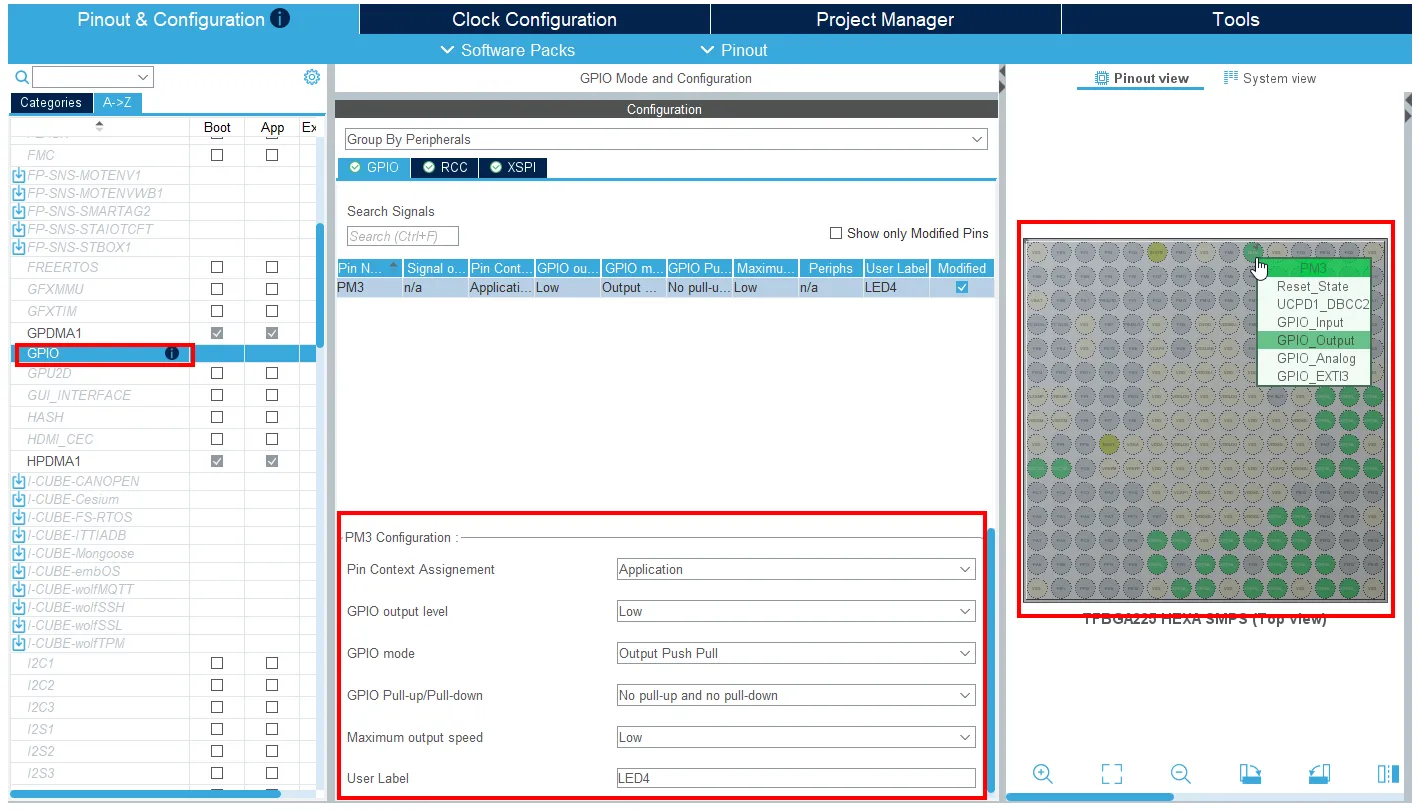1419x811 pixels.
Task: Click the download icon beside I-CUBE-wolfSSL
Action: tap(19, 625)
